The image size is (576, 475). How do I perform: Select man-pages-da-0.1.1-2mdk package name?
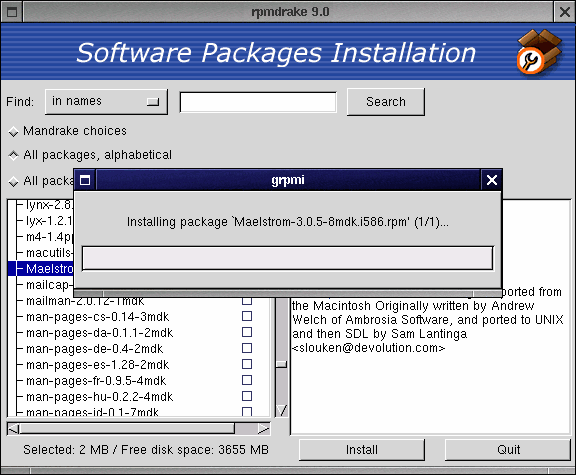tap(100, 333)
